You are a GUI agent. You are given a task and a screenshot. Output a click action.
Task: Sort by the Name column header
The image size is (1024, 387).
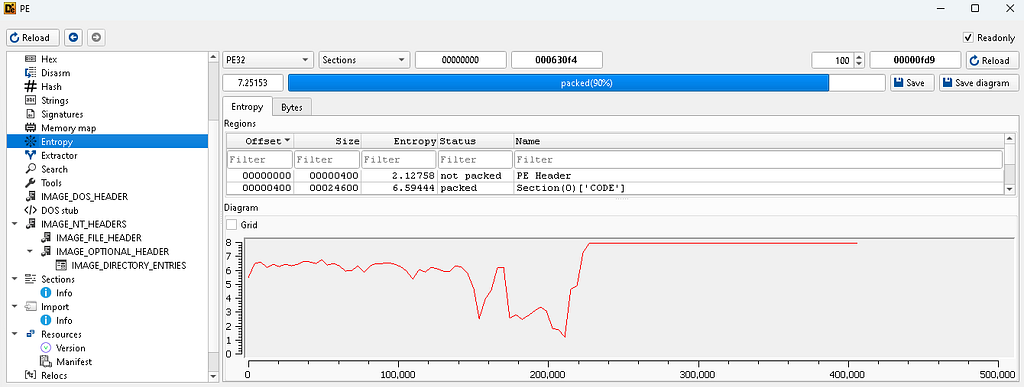tap(758, 141)
